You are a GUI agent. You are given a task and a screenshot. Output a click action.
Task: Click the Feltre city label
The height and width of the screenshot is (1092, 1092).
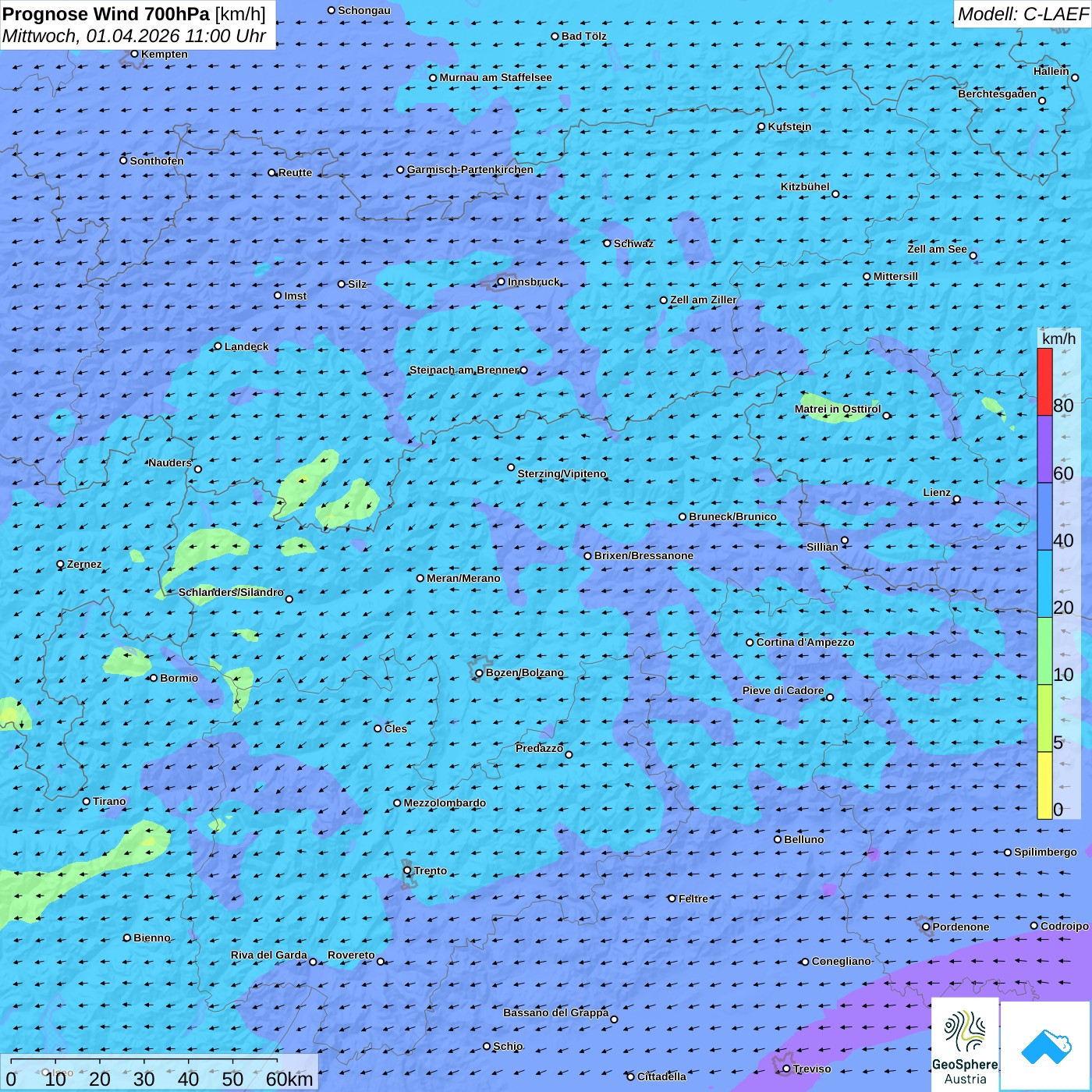point(693,899)
